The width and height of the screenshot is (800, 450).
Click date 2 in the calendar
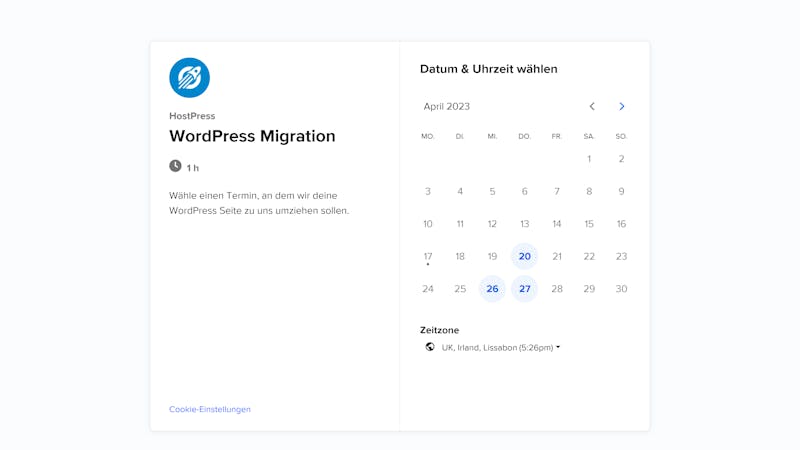point(621,159)
